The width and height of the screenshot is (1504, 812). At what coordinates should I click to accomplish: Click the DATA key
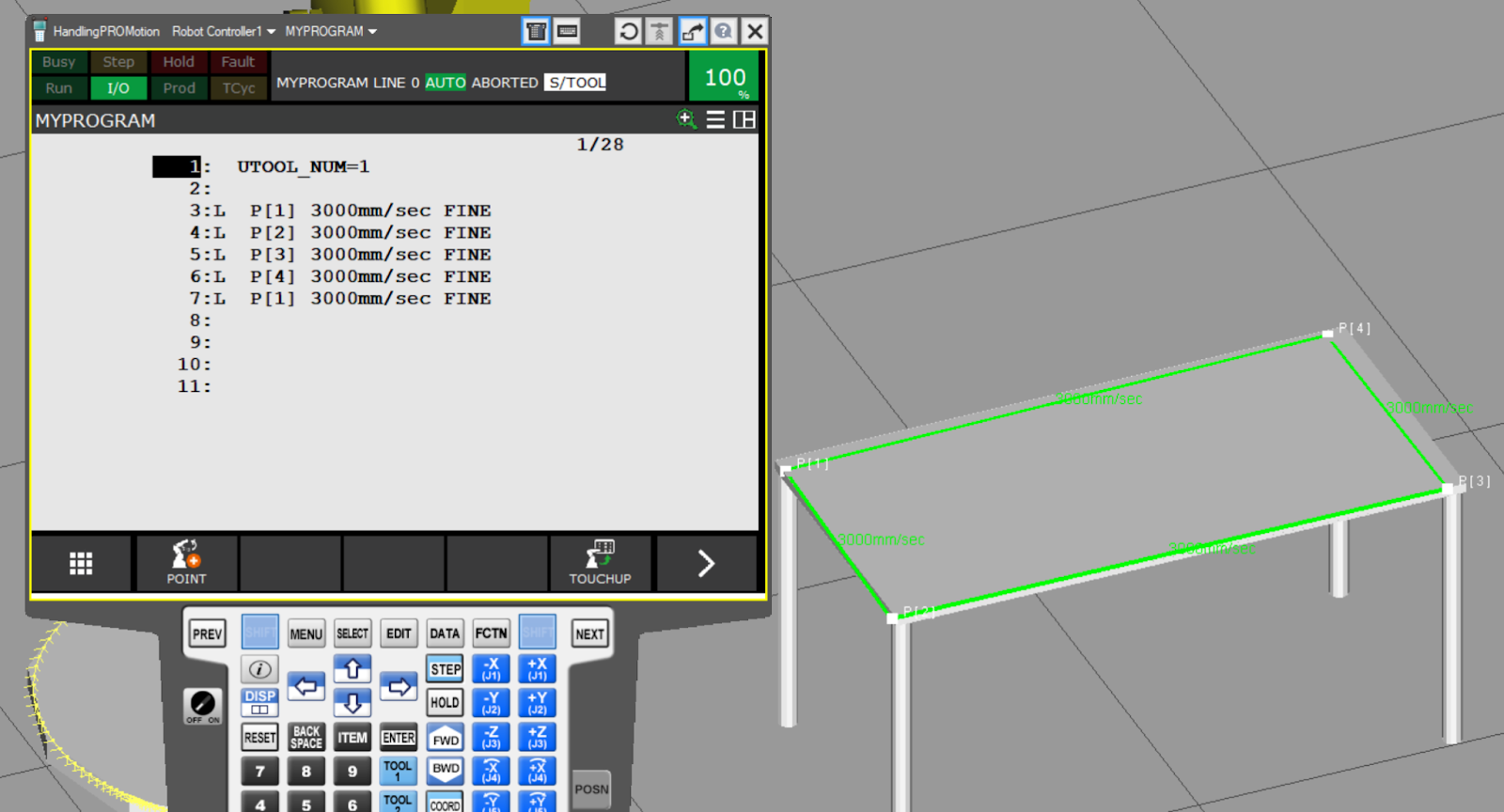click(446, 633)
